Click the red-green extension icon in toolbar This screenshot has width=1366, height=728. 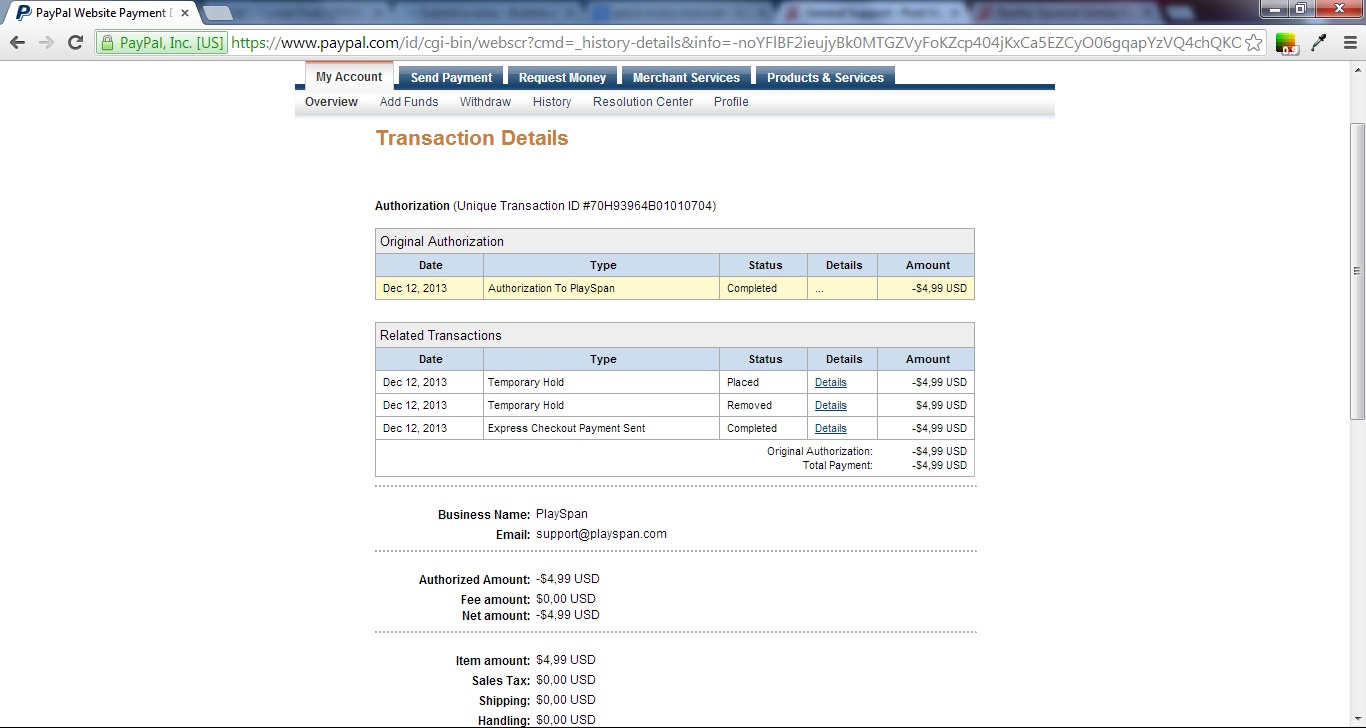(1286, 43)
